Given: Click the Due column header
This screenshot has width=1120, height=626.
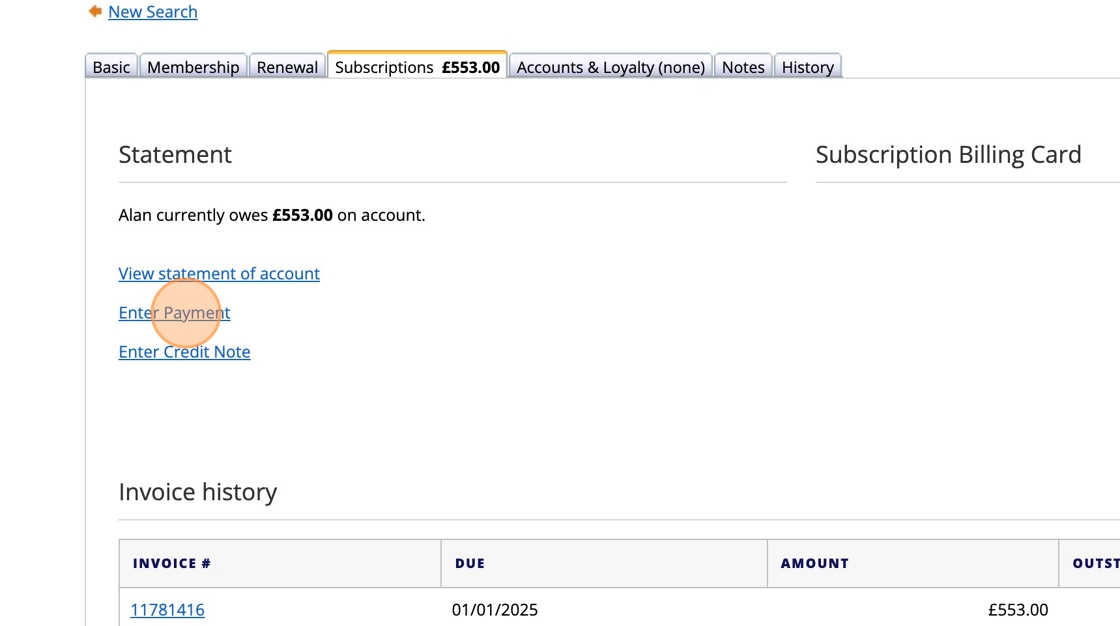Looking at the screenshot, I should [470, 563].
